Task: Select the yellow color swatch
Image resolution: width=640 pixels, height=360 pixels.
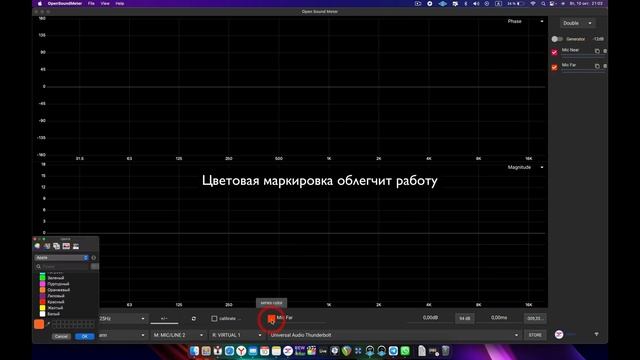Action: click(42, 308)
